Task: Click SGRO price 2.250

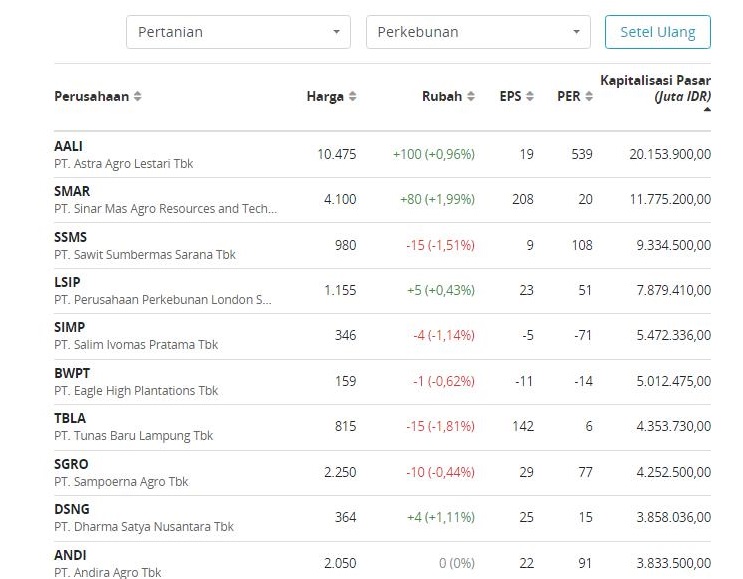Action: [340, 472]
